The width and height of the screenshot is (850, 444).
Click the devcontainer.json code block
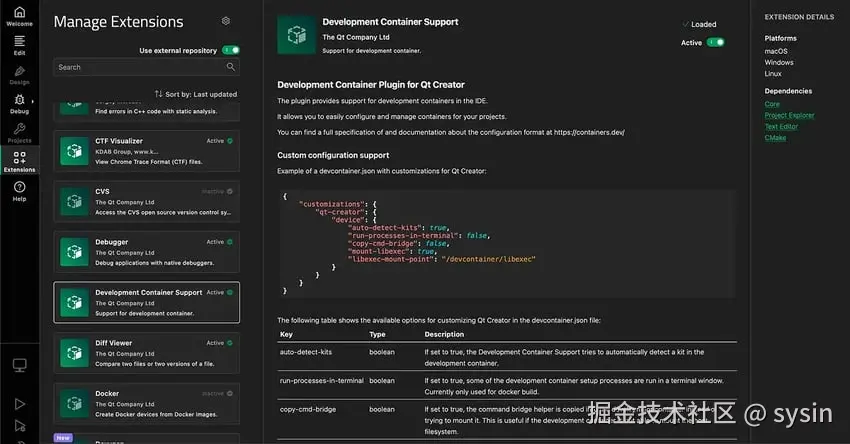coord(507,243)
